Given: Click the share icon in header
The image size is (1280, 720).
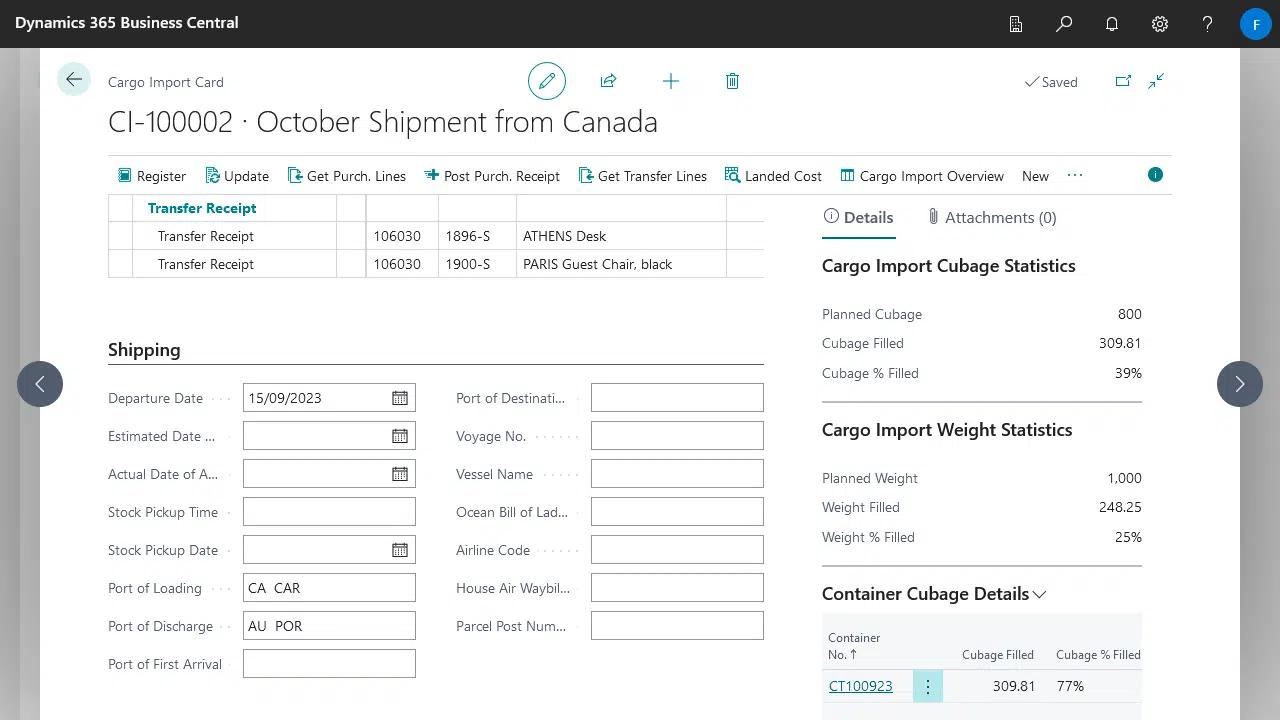Looking at the screenshot, I should pos(608,81).
